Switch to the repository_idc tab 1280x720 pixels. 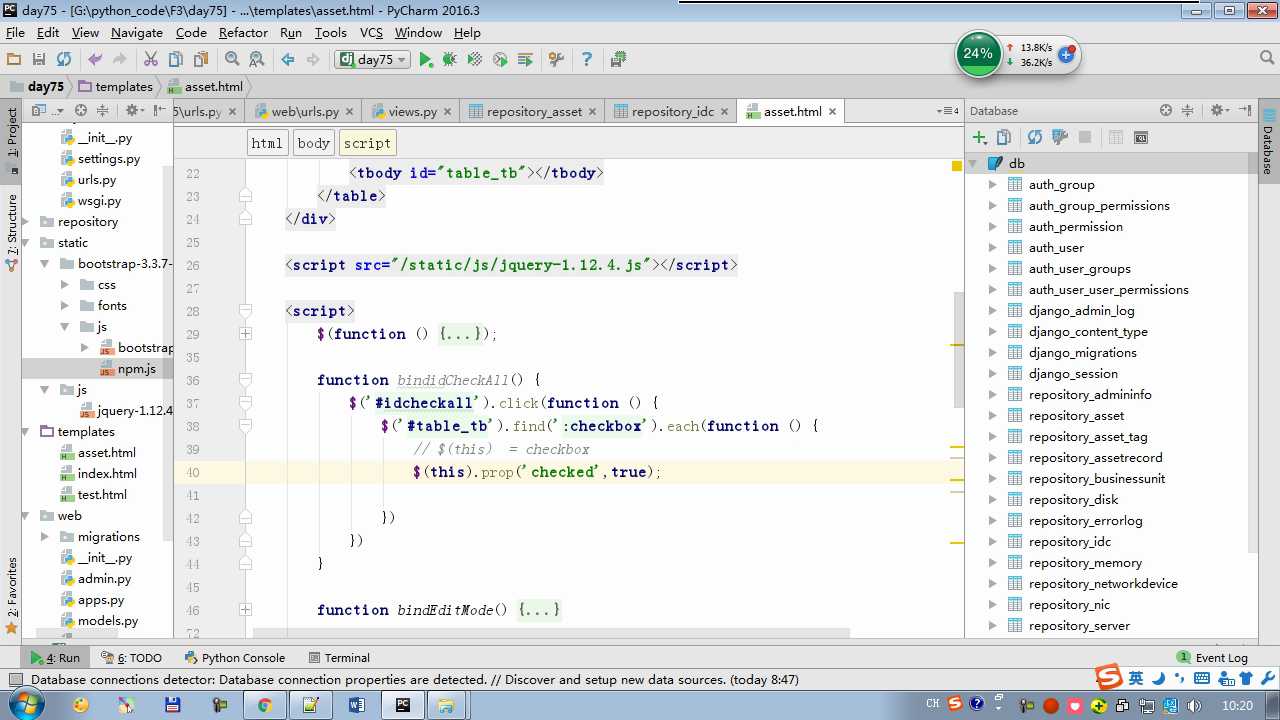(673, 112)
